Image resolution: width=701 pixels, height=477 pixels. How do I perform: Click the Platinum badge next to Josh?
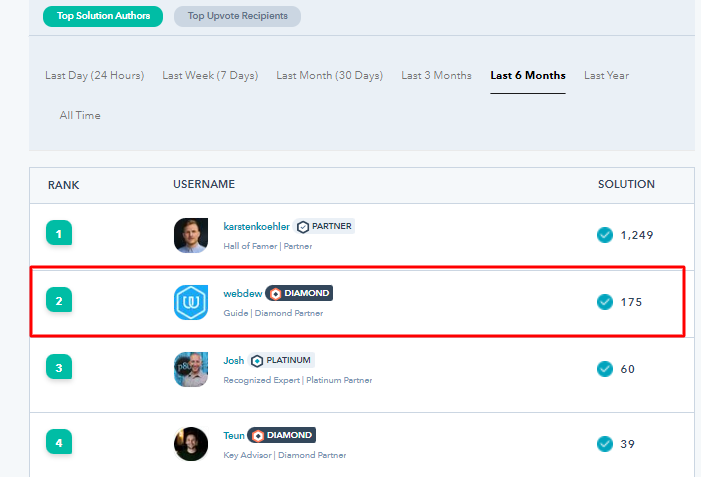point(282,360)
